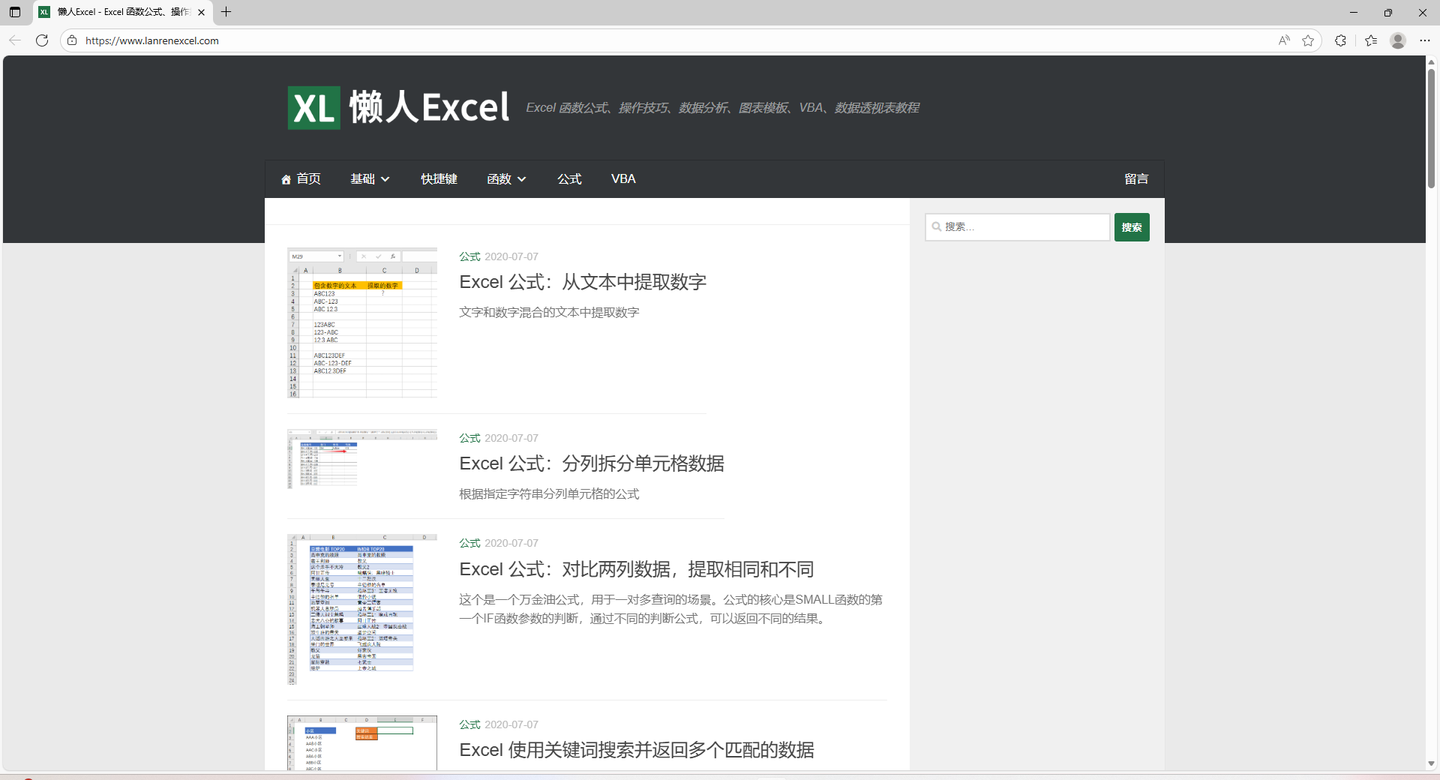
Task: Open article 对比两列数据，提取相同和不同
Action: pyautogui.click(x=637, y=570)
